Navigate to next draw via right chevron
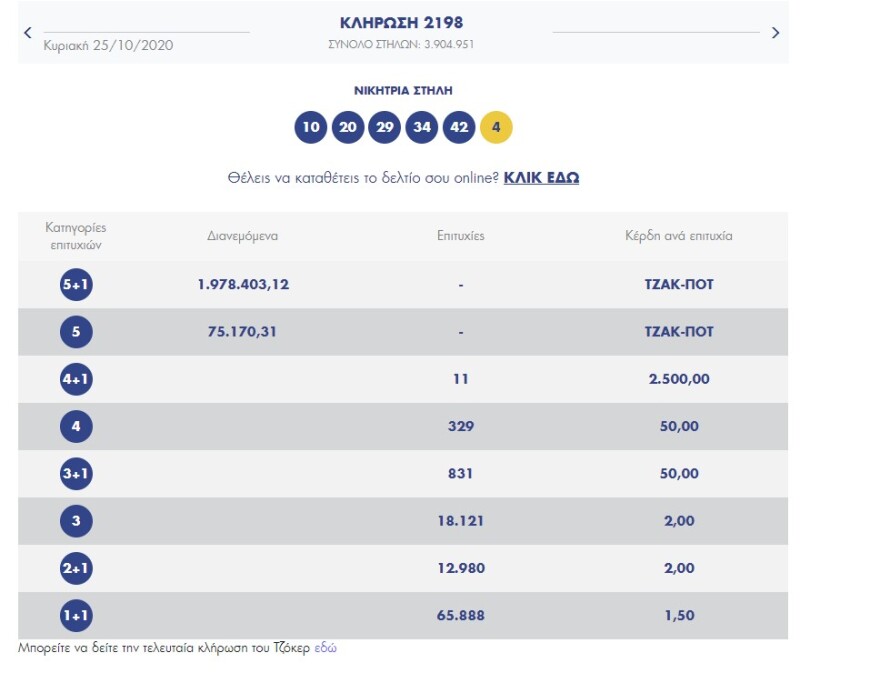The height and width of the screenshot is (673, 880). coord(774,32)
